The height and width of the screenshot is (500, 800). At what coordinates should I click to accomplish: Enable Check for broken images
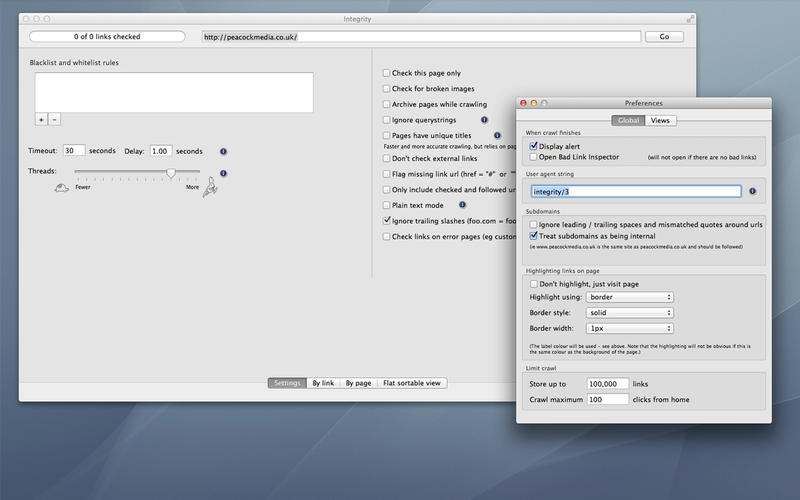coord(387,89)
